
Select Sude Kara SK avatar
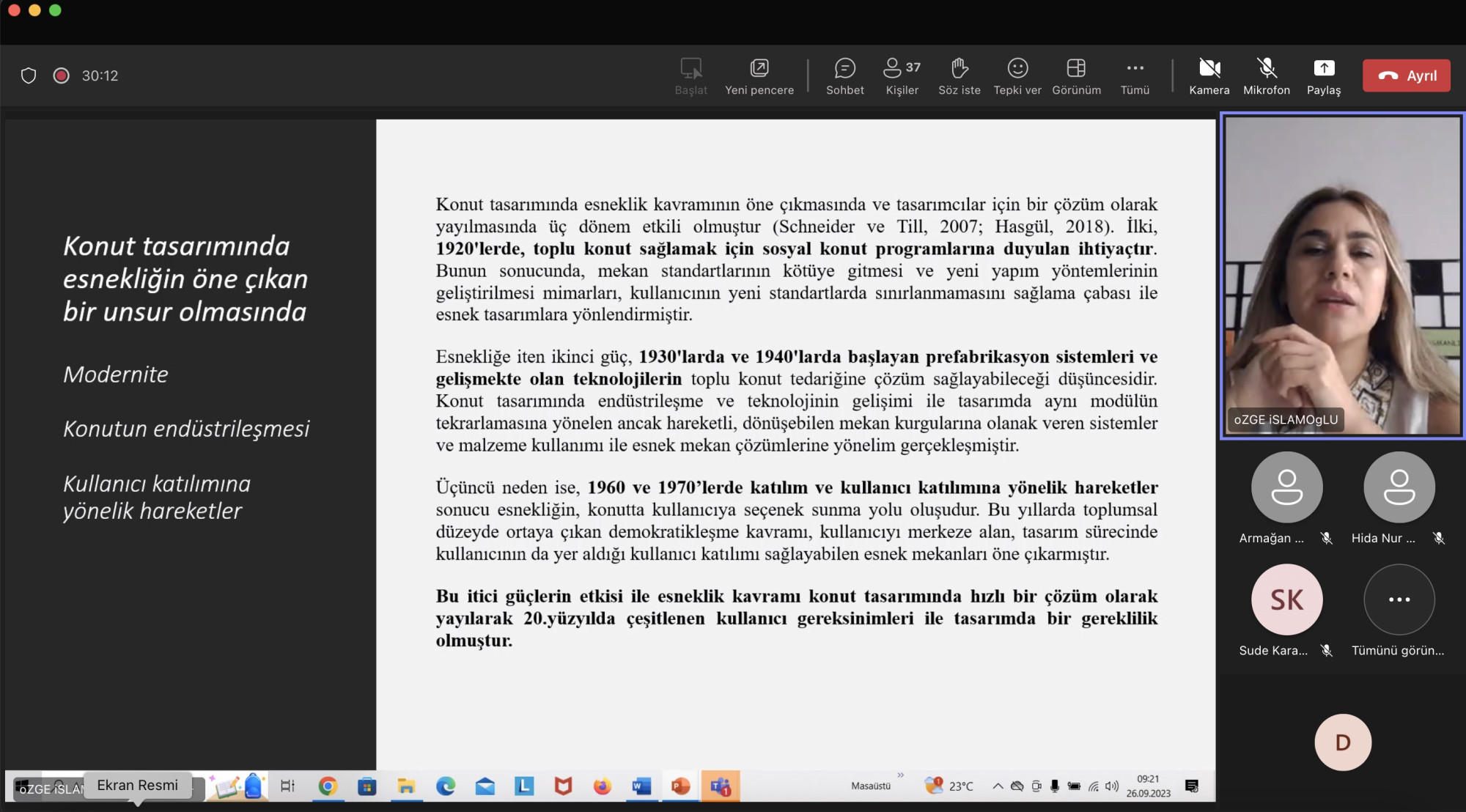tap(1286, 599)
